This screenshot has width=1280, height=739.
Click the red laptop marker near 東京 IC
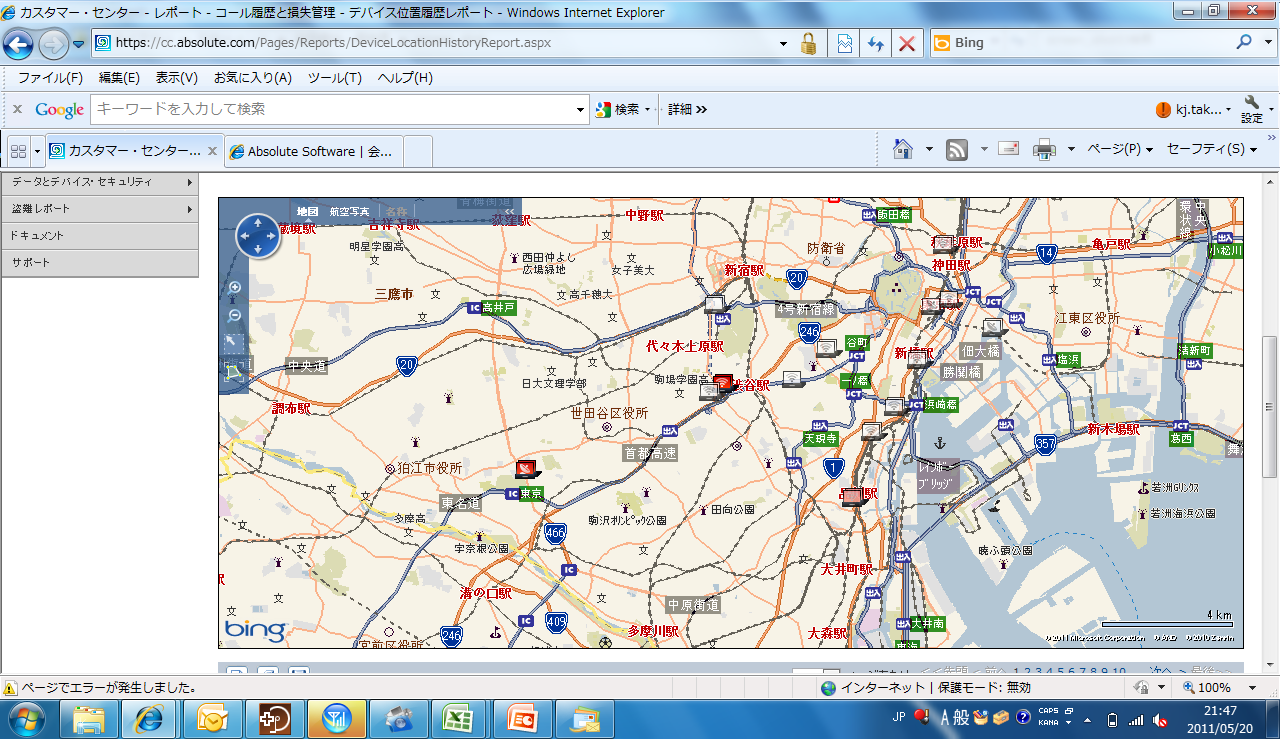pos(527,468)
